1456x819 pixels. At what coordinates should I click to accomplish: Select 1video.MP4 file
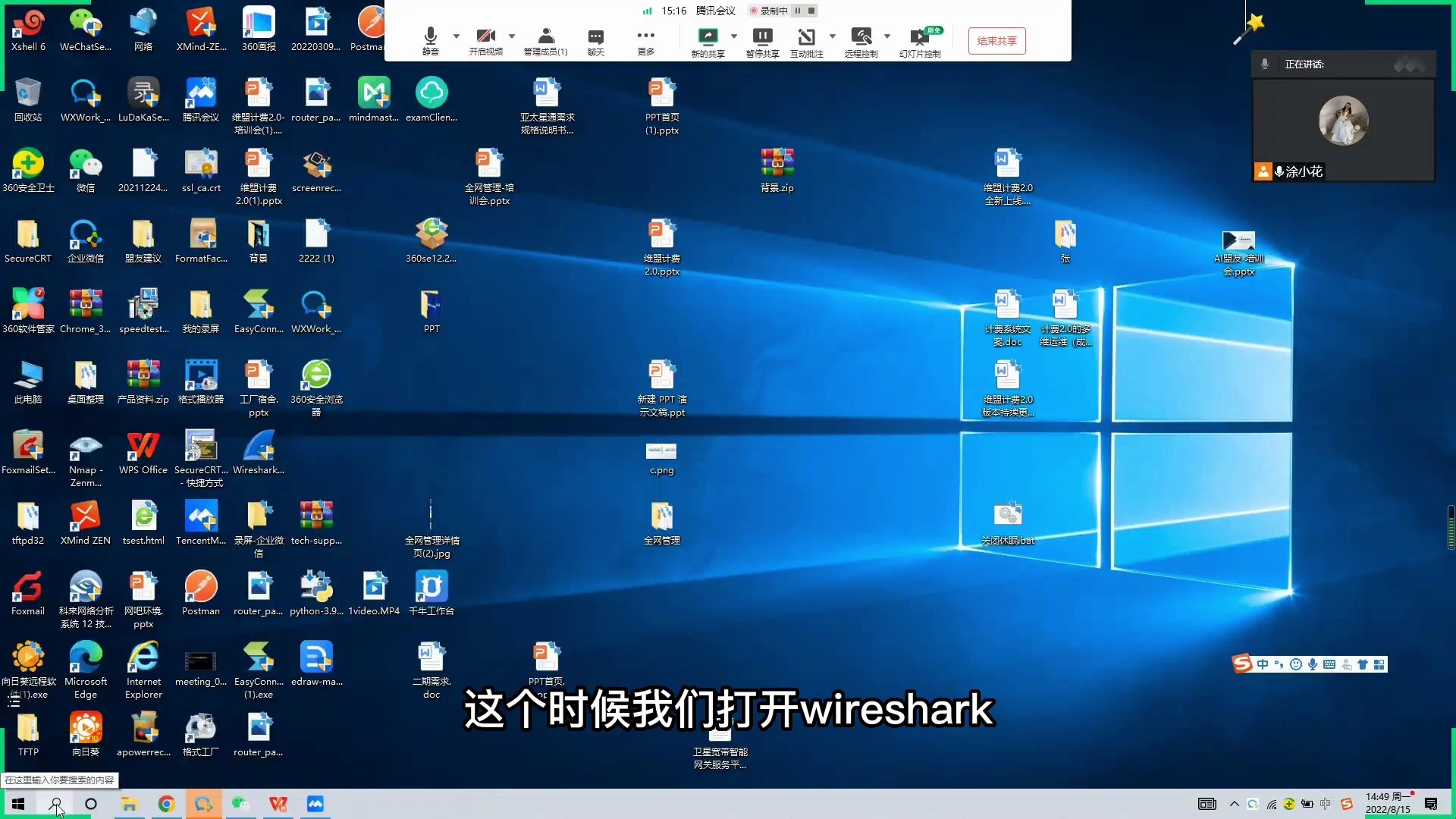pyautogui.click(x=374, y=593)
